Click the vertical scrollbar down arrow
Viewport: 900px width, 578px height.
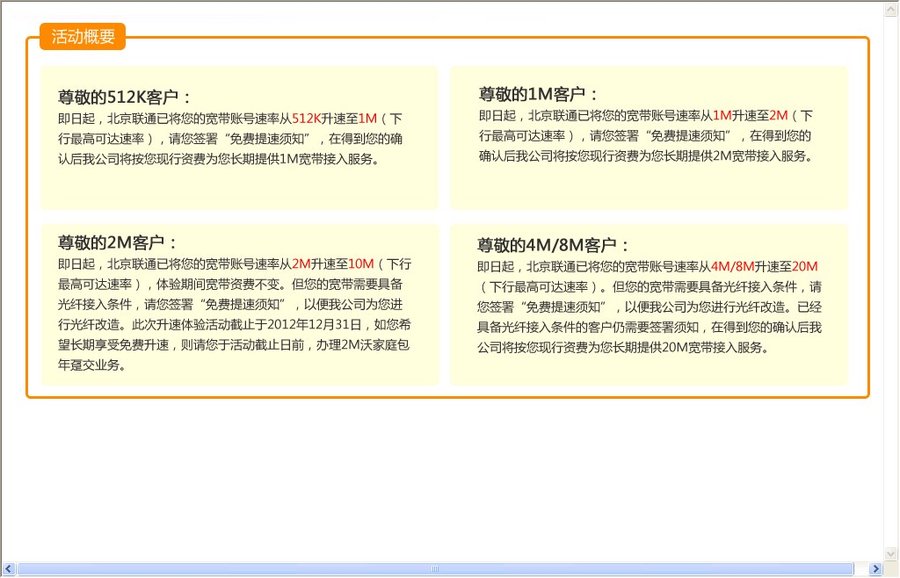tap(891, 553)
